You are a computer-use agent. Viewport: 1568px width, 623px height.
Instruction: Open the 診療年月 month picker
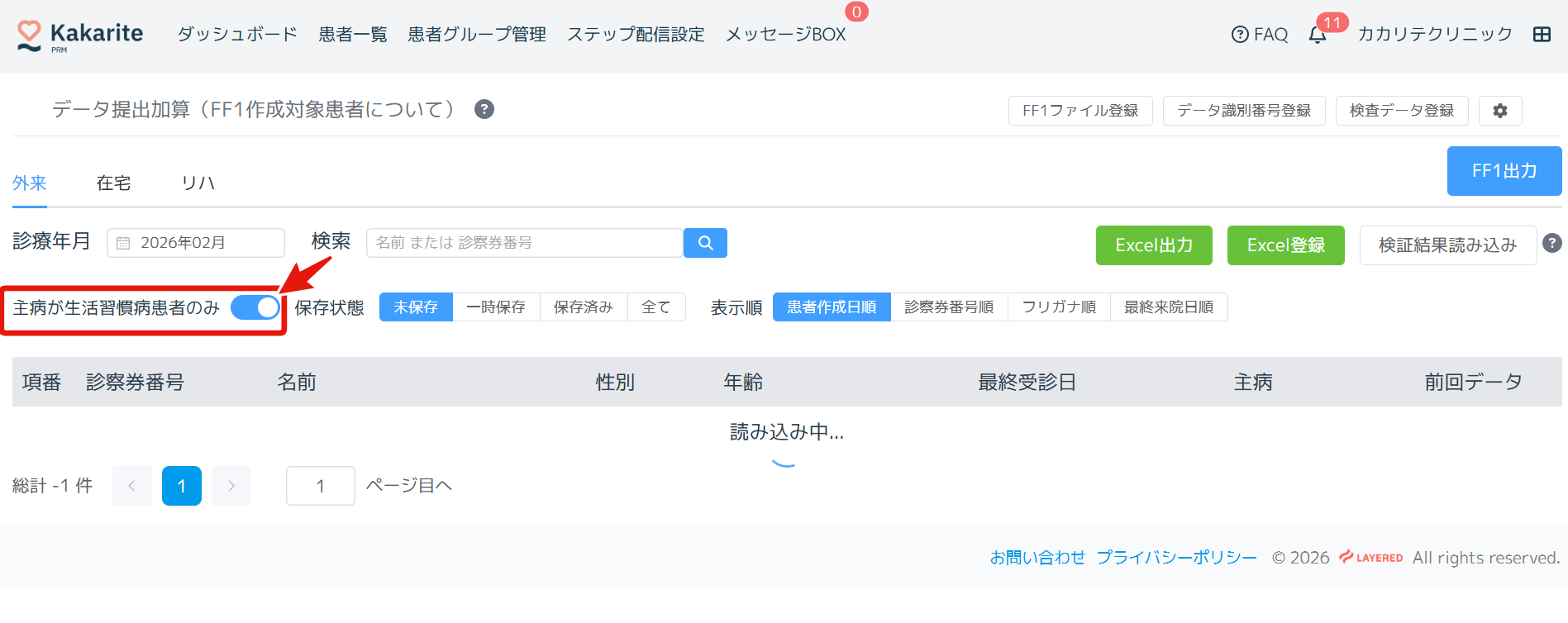(196, 243)
